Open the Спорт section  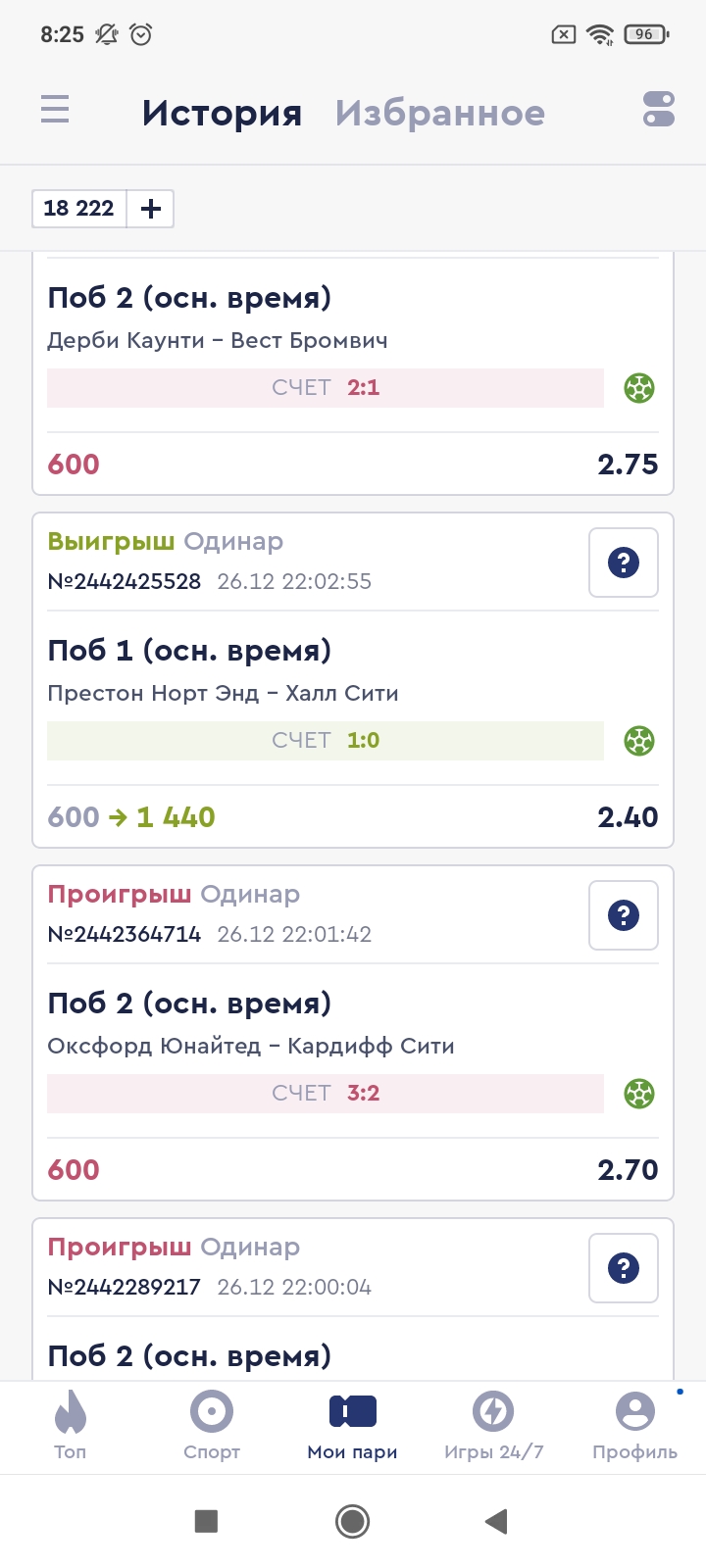[212, 1425]
